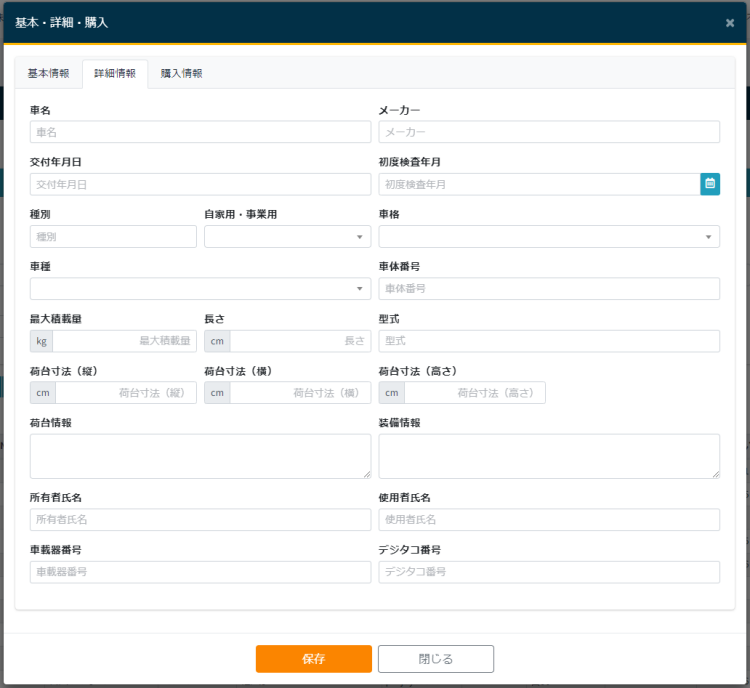Expand the 車種 combo box
Image resolution: width=750 pixels, height=688 pixels.
point(200,289)
